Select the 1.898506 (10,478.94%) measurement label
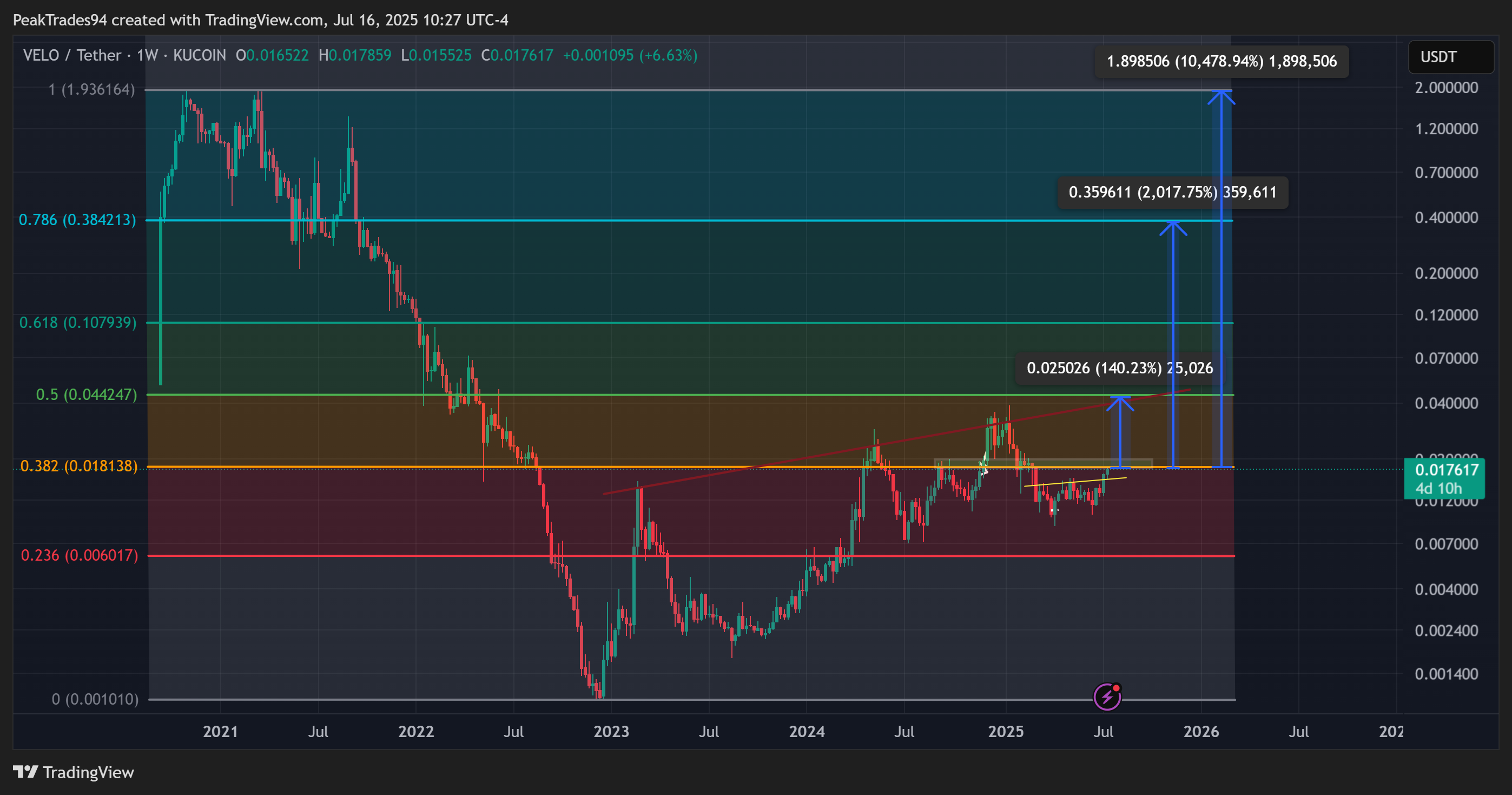The image size is (1512, 795). [x=1222, y=62]
